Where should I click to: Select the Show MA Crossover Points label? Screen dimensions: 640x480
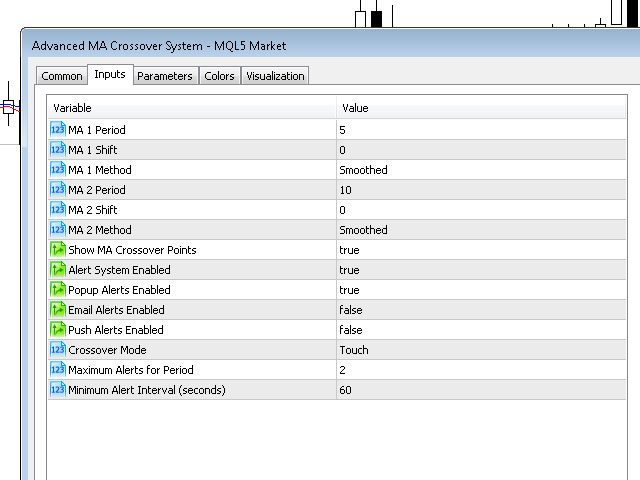tap(132, 250)
